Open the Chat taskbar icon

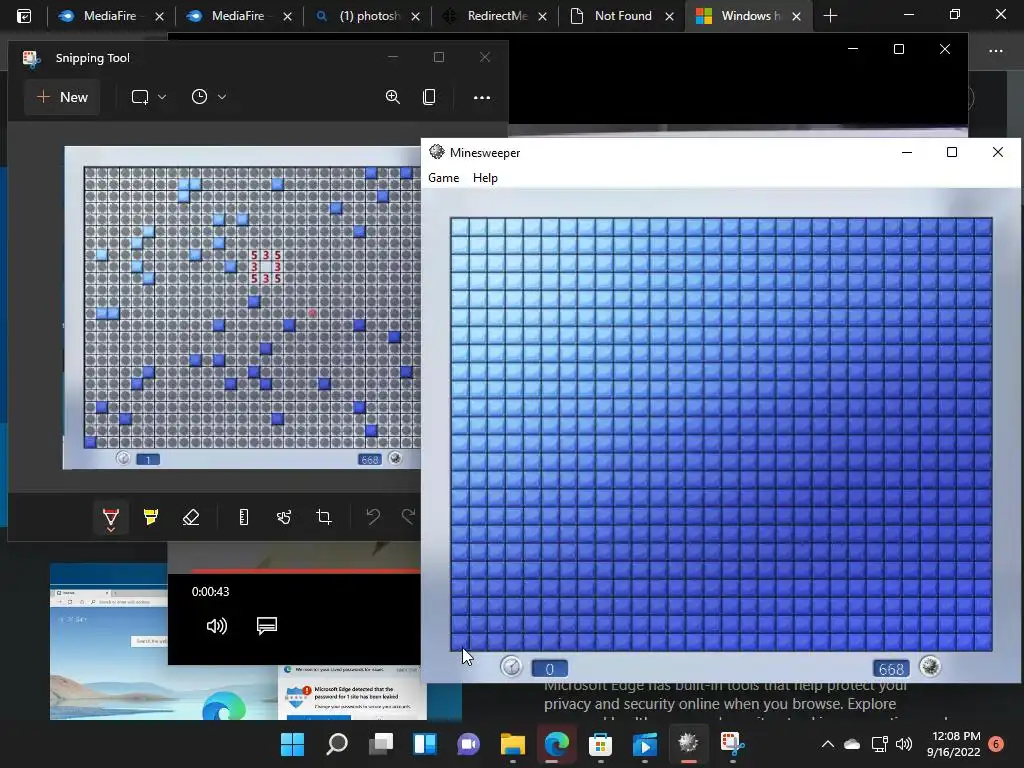coord(468,744)
